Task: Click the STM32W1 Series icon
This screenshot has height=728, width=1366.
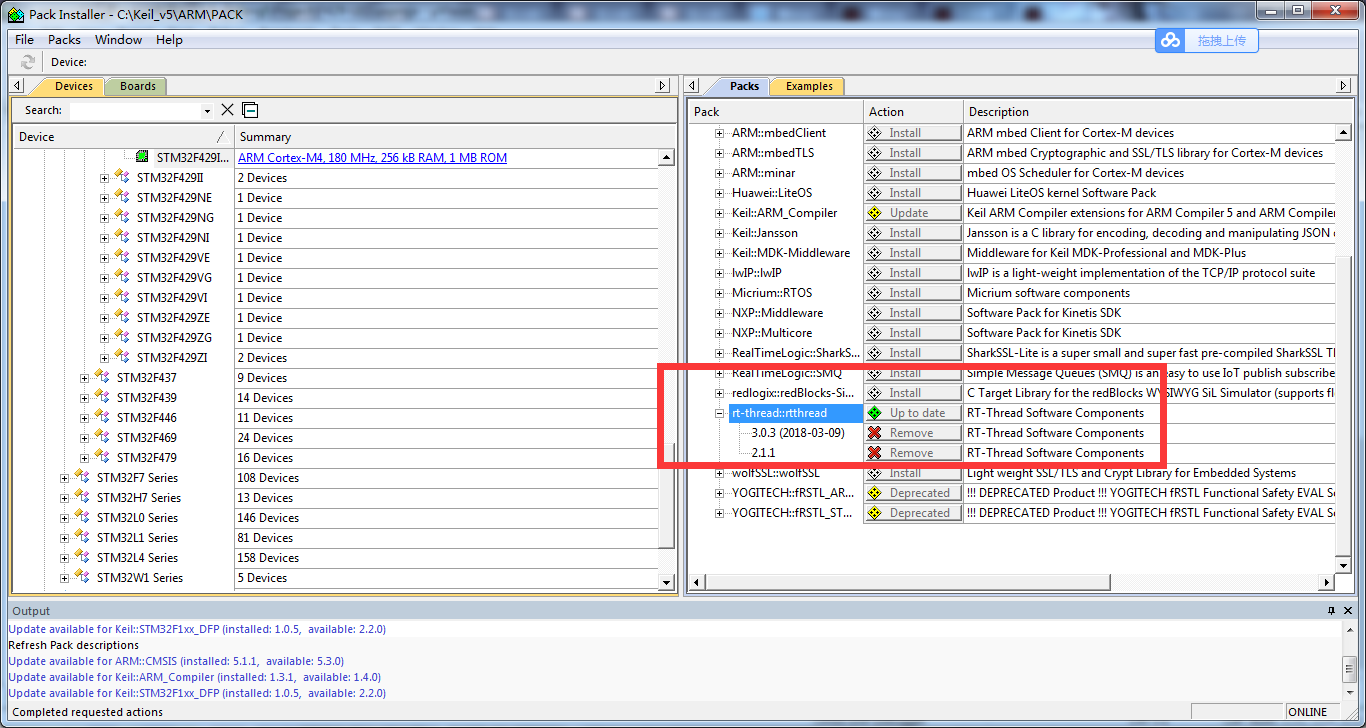Action: point(83,577)
